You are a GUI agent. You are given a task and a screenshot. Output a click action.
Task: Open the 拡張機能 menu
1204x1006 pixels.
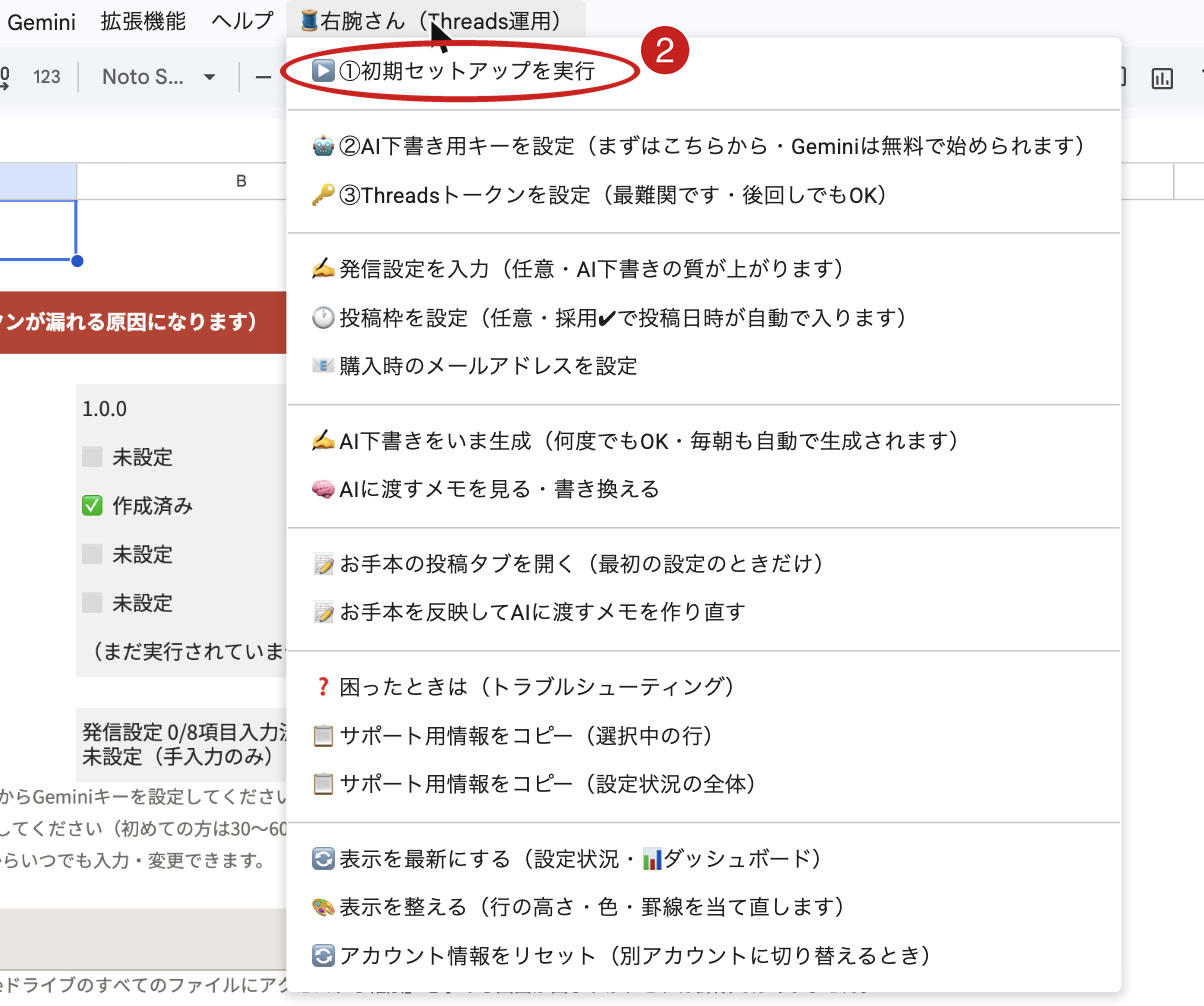[x=143, y=21]
